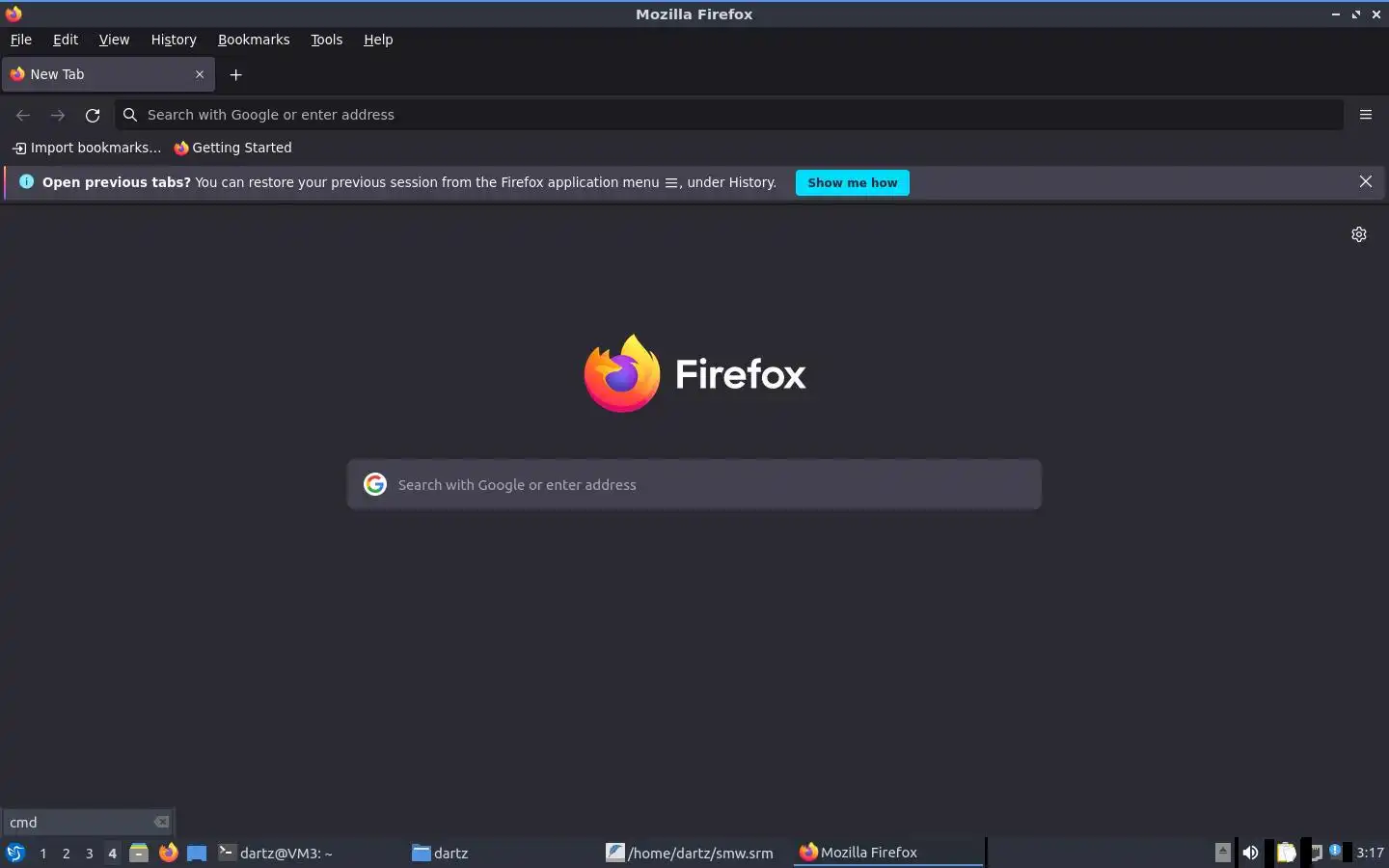Image resolution: width=1389 pixels, height=868 pixels.
Task: Open the clipboard manager tray icon
Action: [1286, 853]
